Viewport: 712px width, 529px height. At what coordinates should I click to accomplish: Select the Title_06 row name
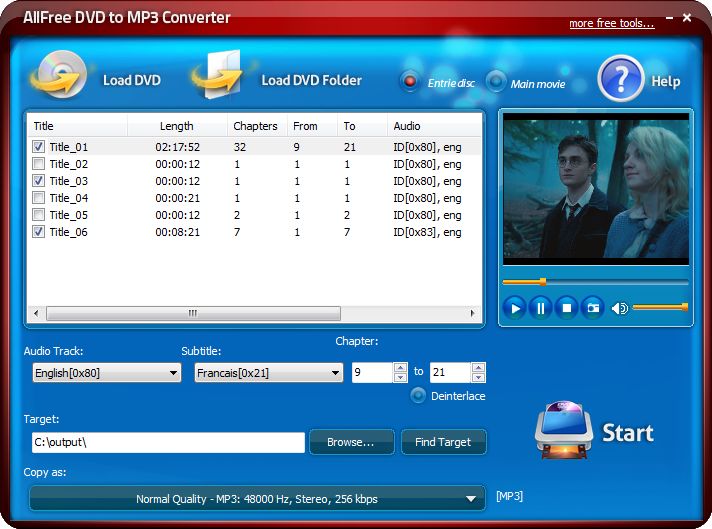click(x=69, y=232)
